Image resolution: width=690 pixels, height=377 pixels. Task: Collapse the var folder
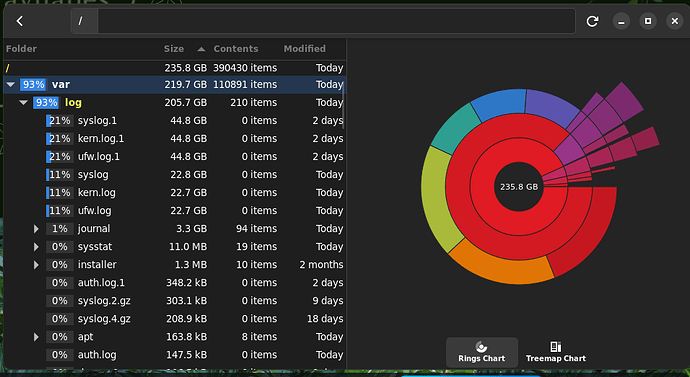click(x=11, y=84)
